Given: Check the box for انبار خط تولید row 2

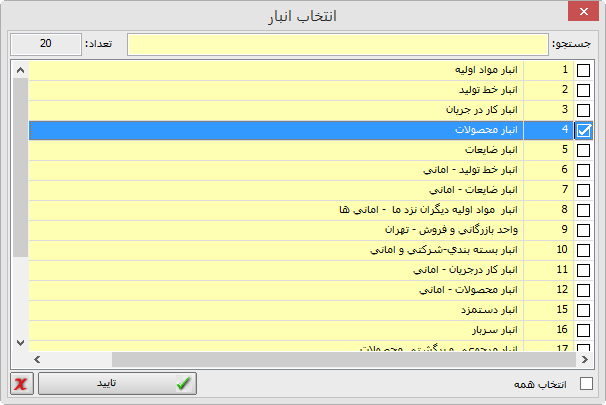Looking at the screenshot, I should pyautogui.click(x=583, y=90).
